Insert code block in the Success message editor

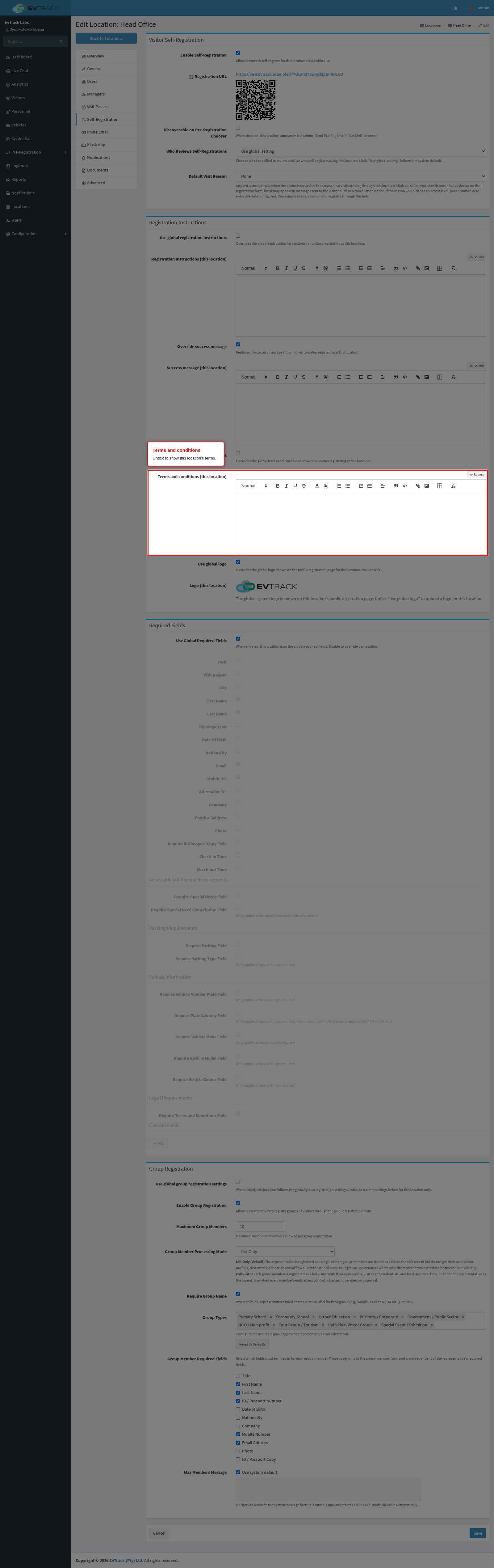pos(404,377)
